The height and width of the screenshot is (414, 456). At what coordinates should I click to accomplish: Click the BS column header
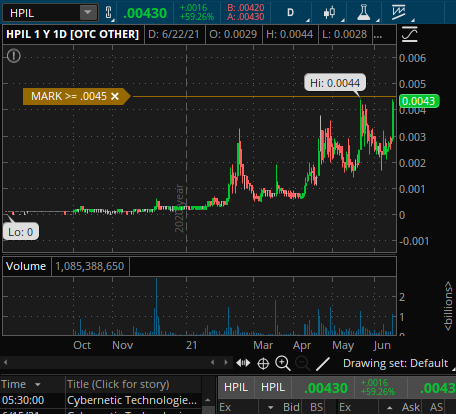(316, 407)
